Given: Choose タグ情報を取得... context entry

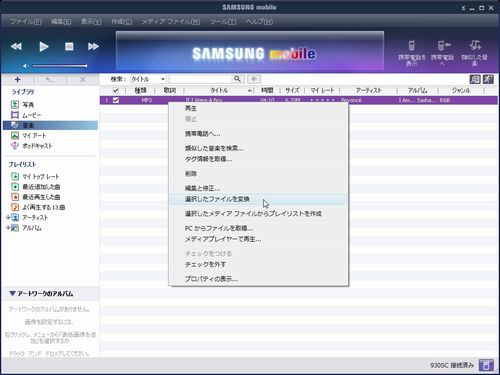Looking at the screenshot, I should click(x=258, y=159).
